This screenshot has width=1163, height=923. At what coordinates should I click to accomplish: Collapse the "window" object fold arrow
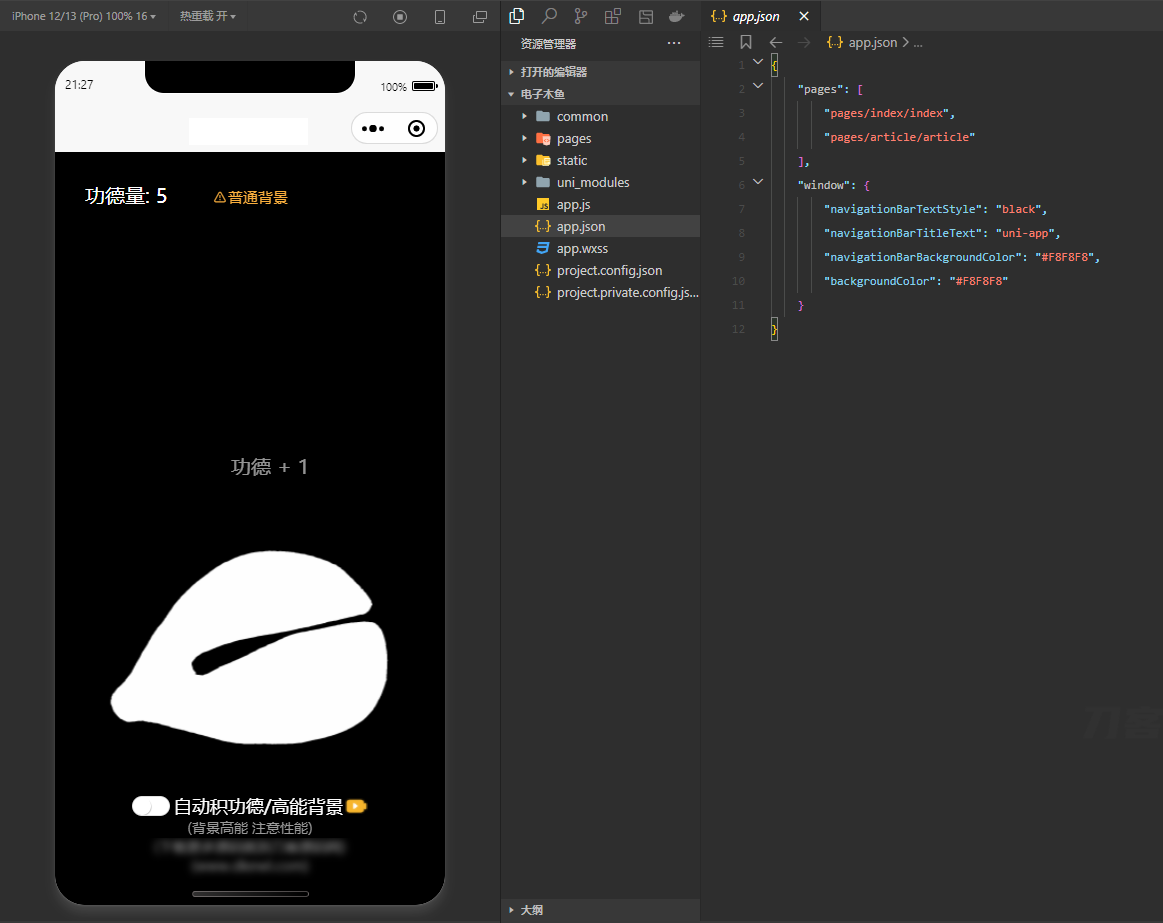pyautogui.click(x=758, y=182)
